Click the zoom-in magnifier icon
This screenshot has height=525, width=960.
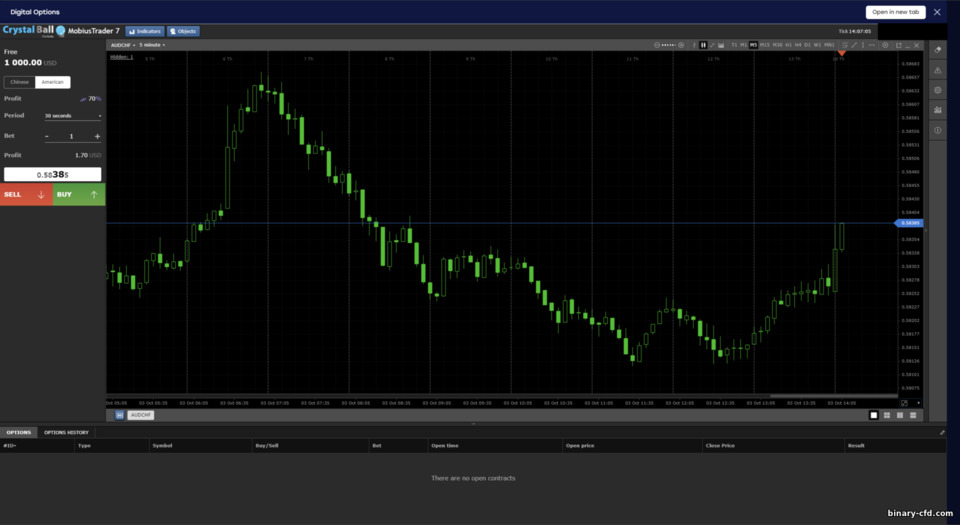681,45
